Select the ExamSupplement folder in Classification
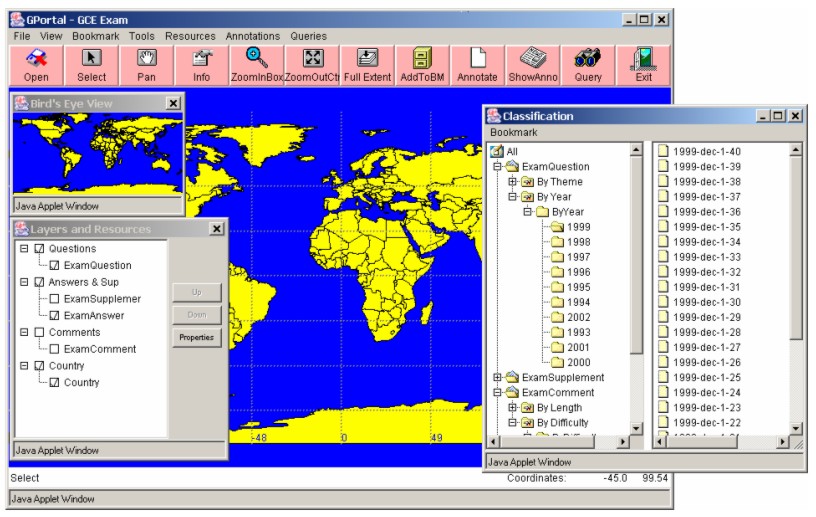 [556, 377]
